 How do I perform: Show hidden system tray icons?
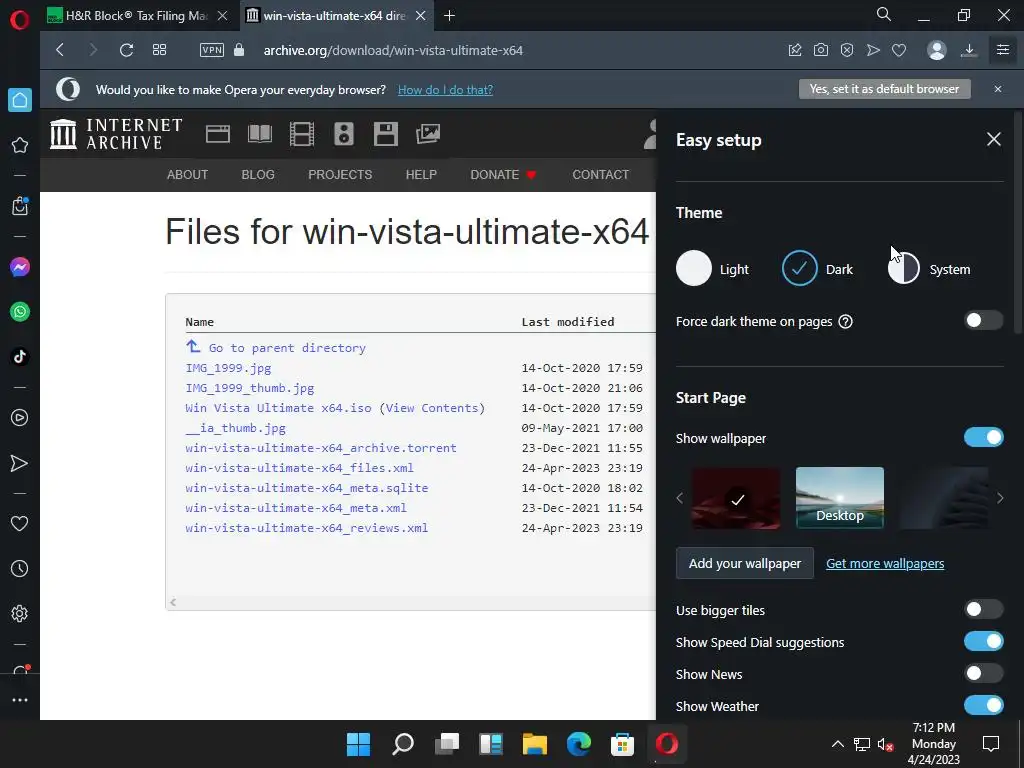coord(837,744)
